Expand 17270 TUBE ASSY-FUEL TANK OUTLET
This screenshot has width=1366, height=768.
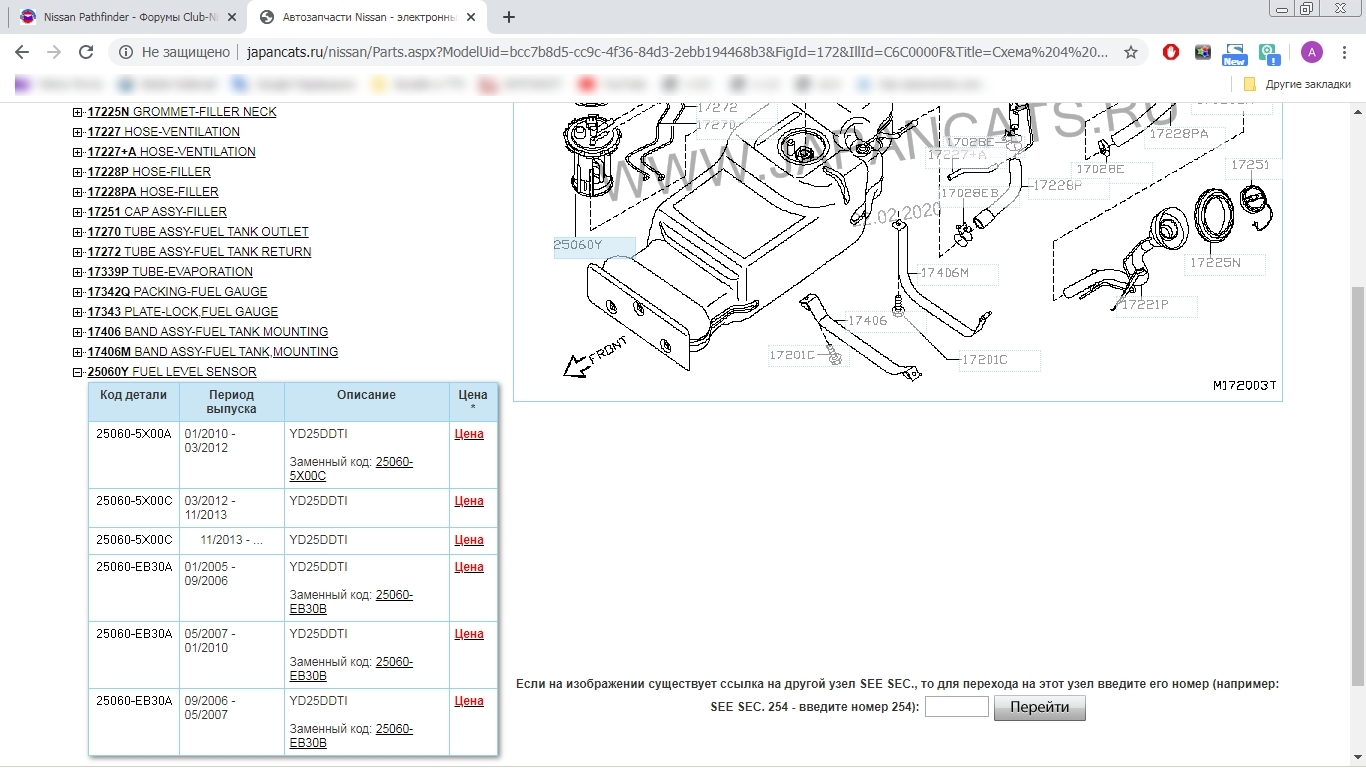pos(78,232)
